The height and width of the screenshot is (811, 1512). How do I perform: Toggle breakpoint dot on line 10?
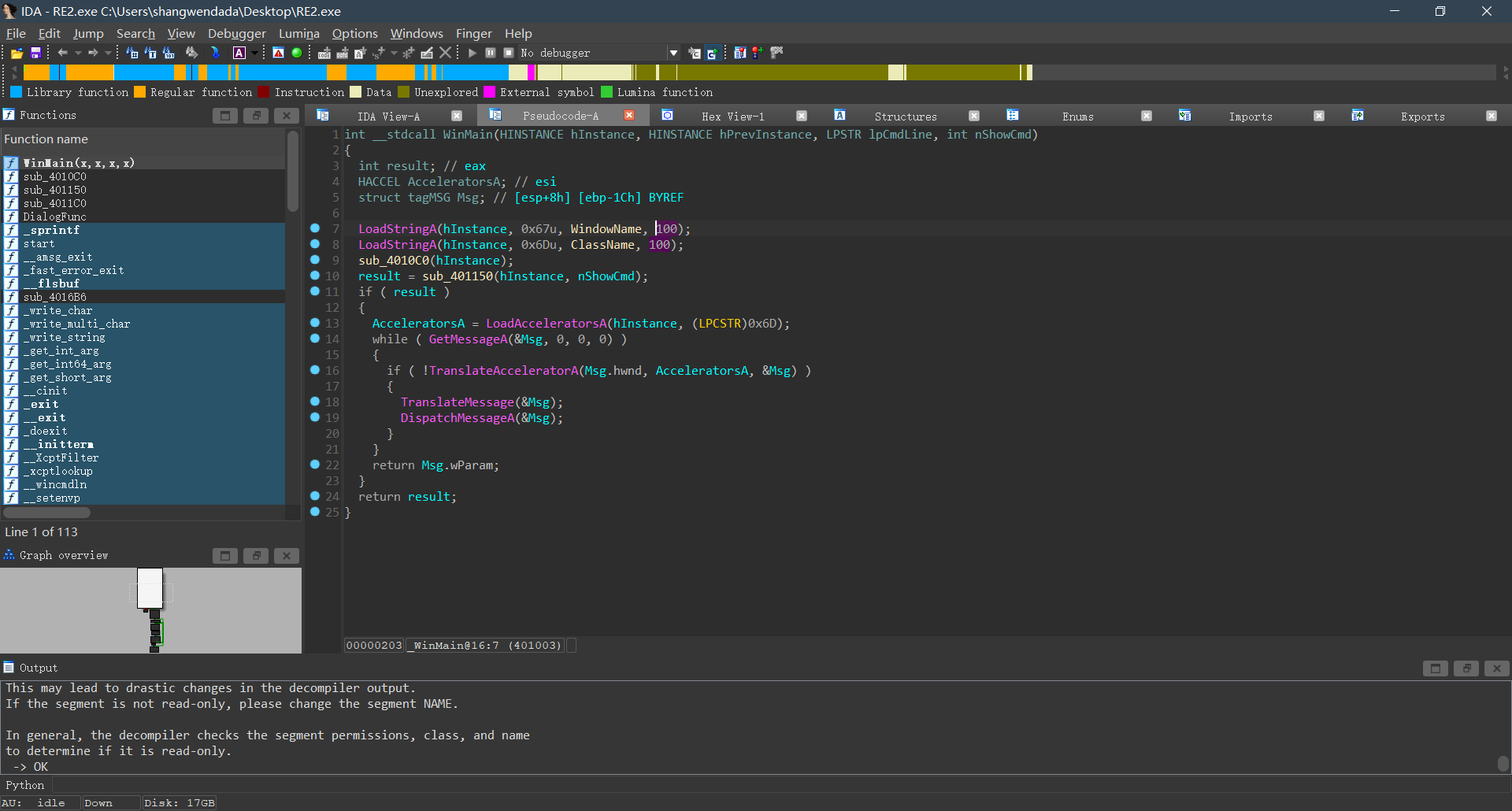click(315, 276)
